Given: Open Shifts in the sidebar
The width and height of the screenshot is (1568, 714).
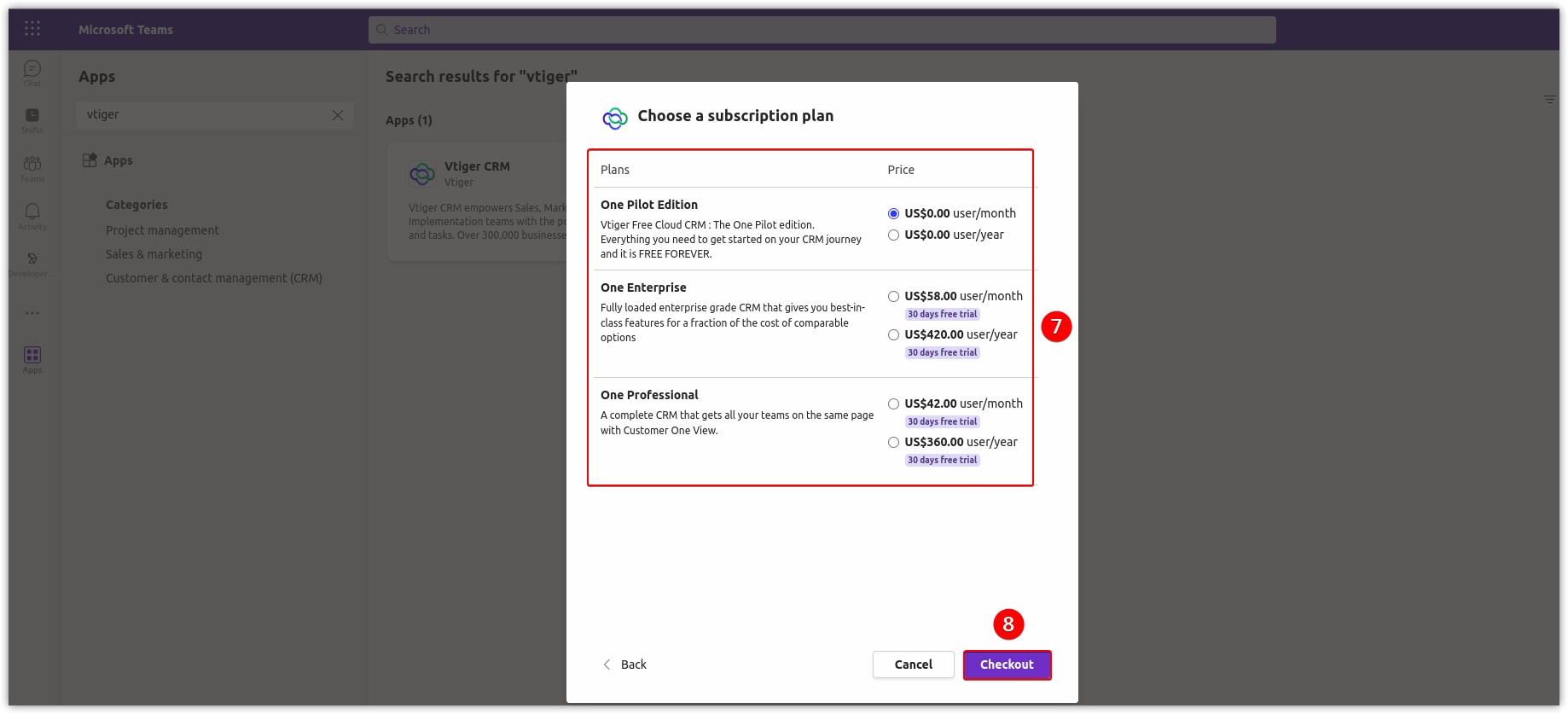Looking at the screenshot, I should tap(32, 120).
